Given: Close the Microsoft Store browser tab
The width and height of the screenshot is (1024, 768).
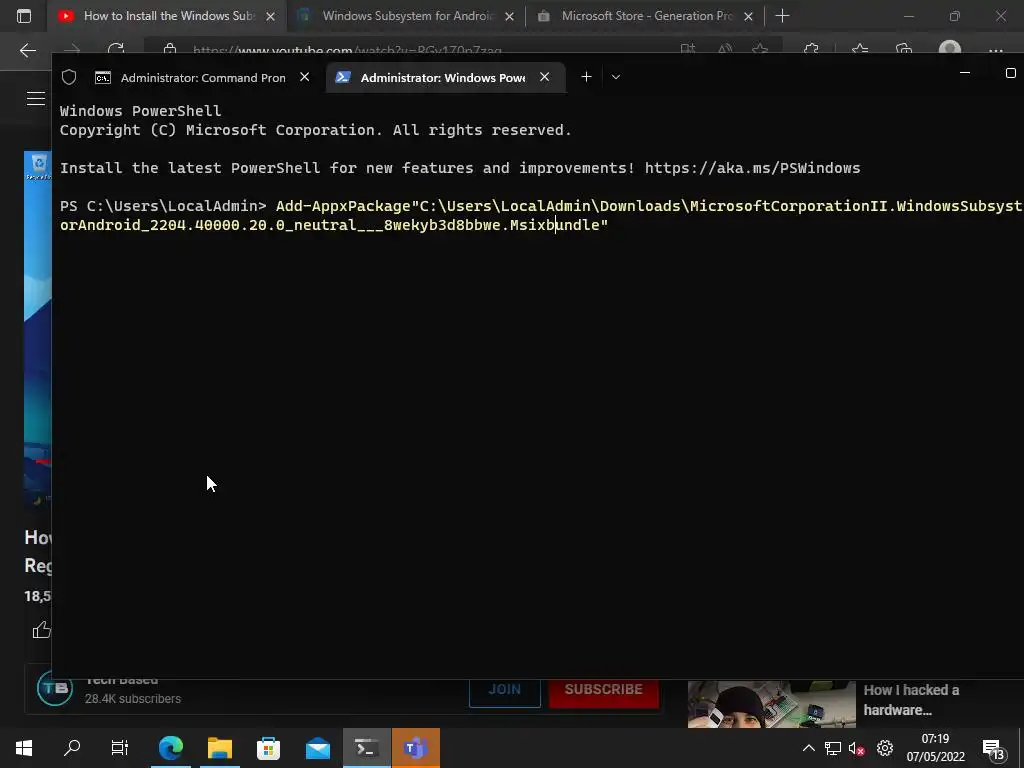Looking at the screenshot, I should (749, 16).
